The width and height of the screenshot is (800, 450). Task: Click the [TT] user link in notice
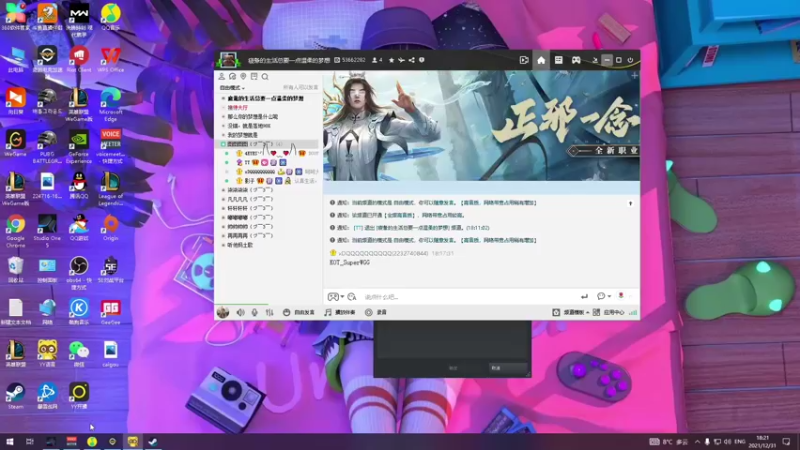(x=358, y=228)
